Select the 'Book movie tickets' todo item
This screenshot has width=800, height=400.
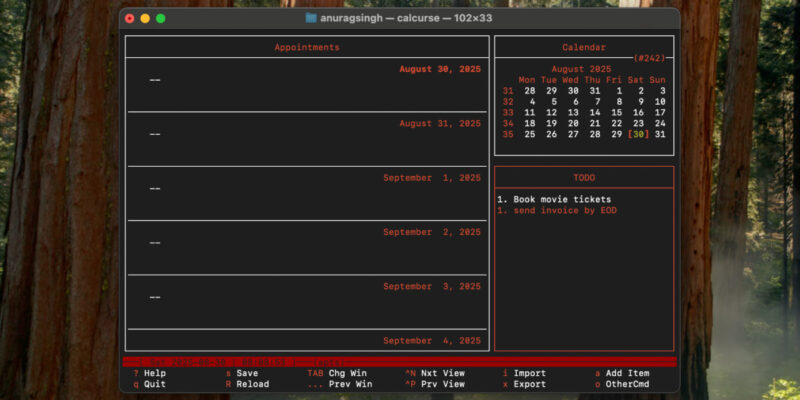[554, 199]
